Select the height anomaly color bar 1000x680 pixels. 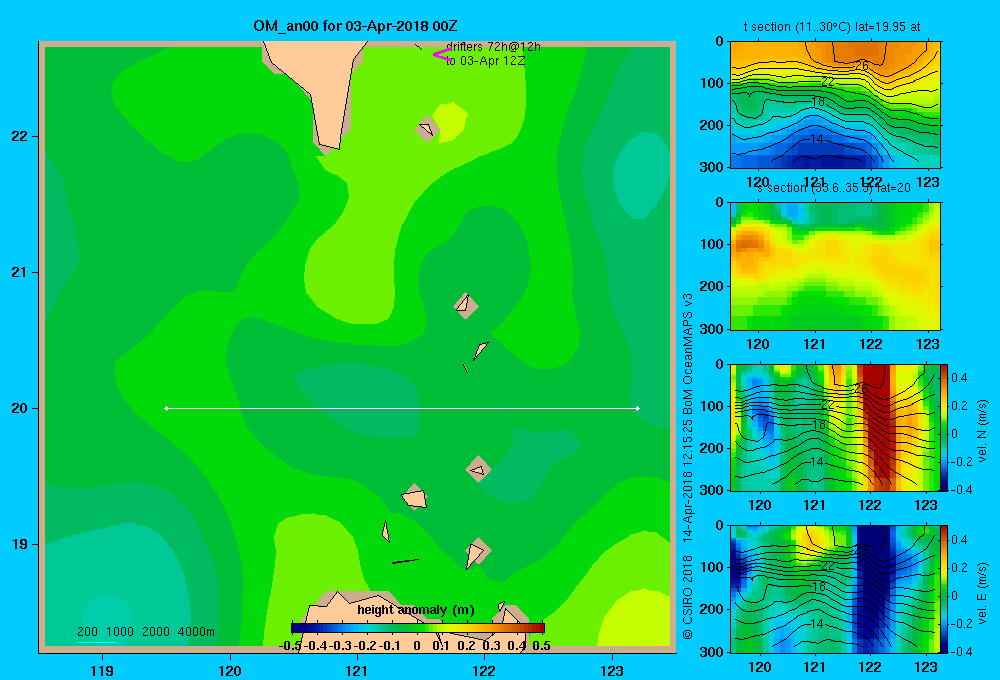pyautogui.click(x=418, y=628)
